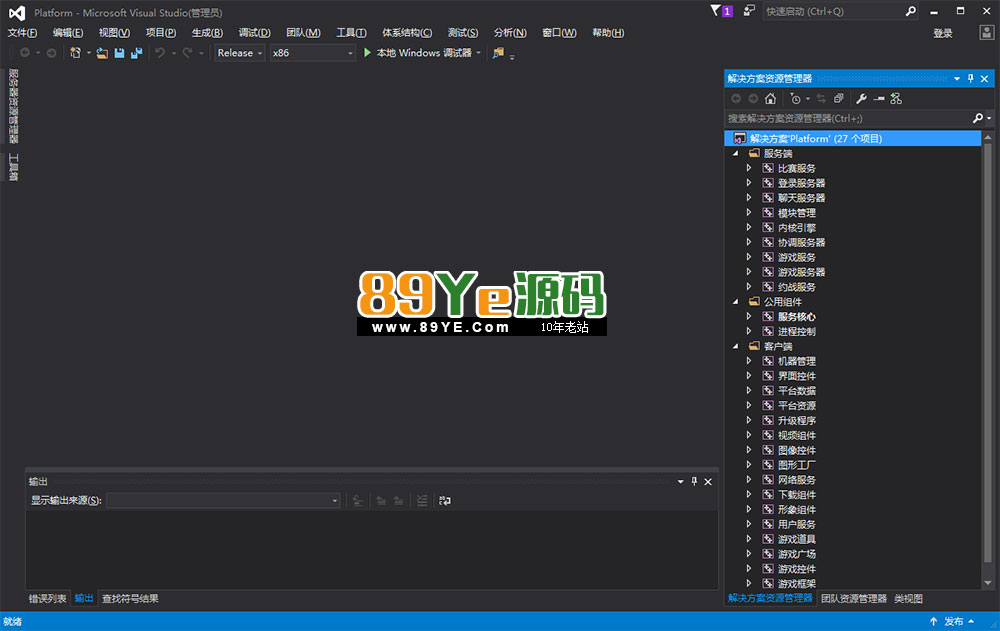Click the preview selected items icon
1000x631 pixels.
879,98
